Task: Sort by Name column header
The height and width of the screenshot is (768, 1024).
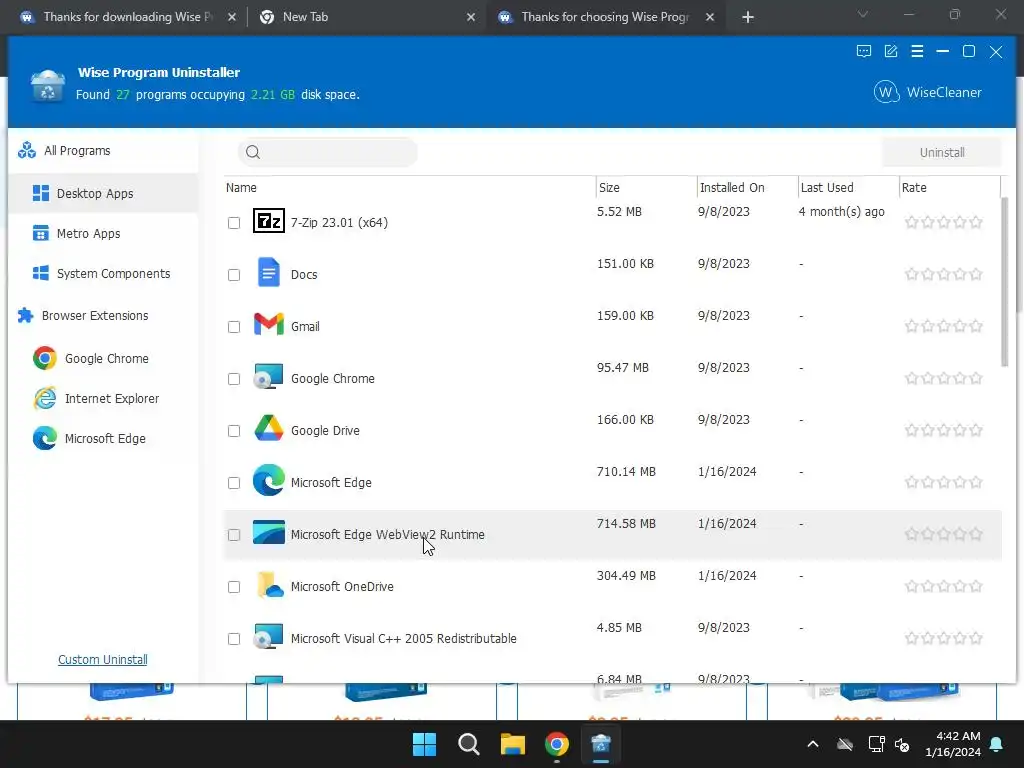Action: pos(409,187)
